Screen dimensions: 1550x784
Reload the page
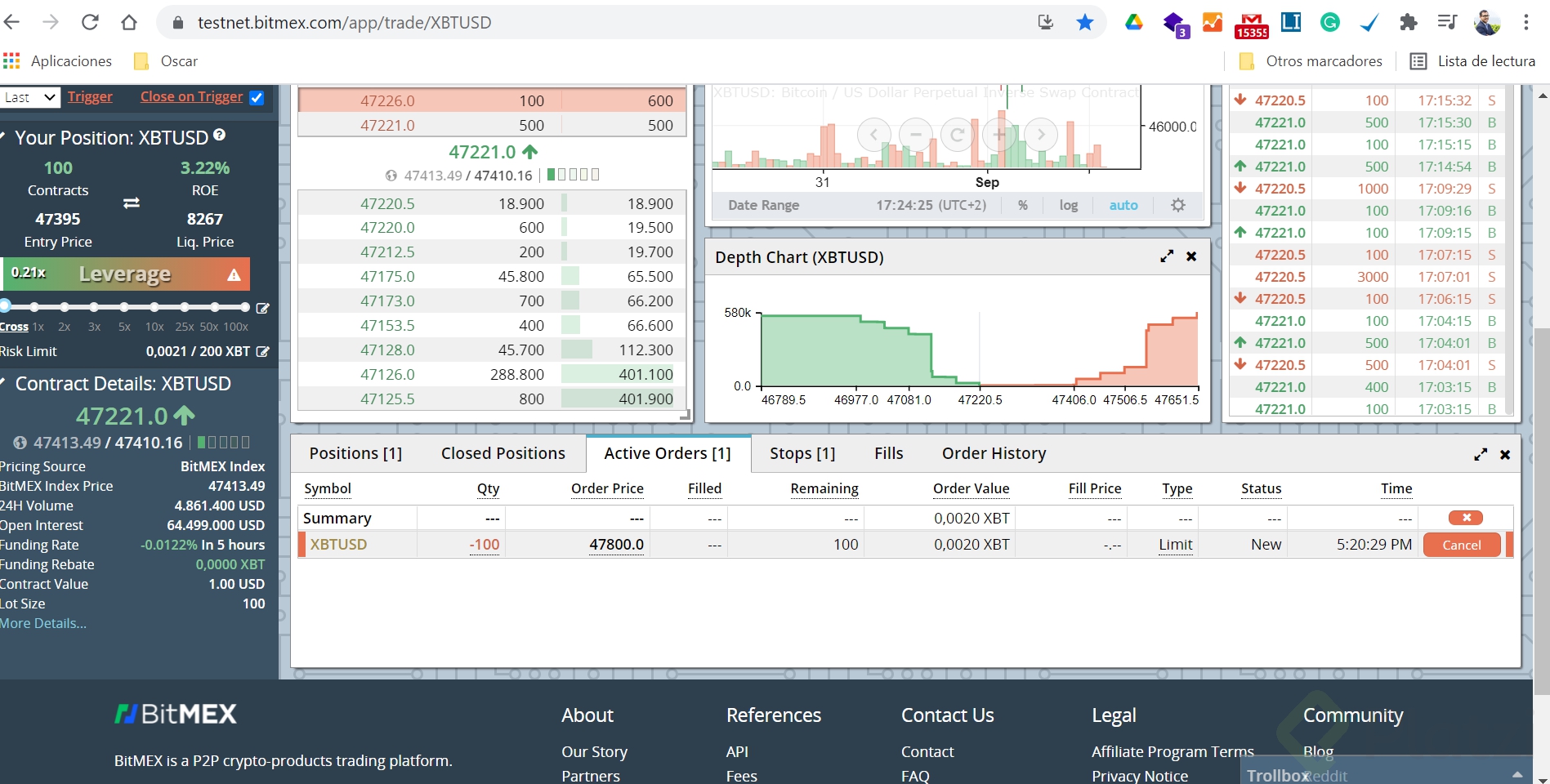tap(90, 22)
